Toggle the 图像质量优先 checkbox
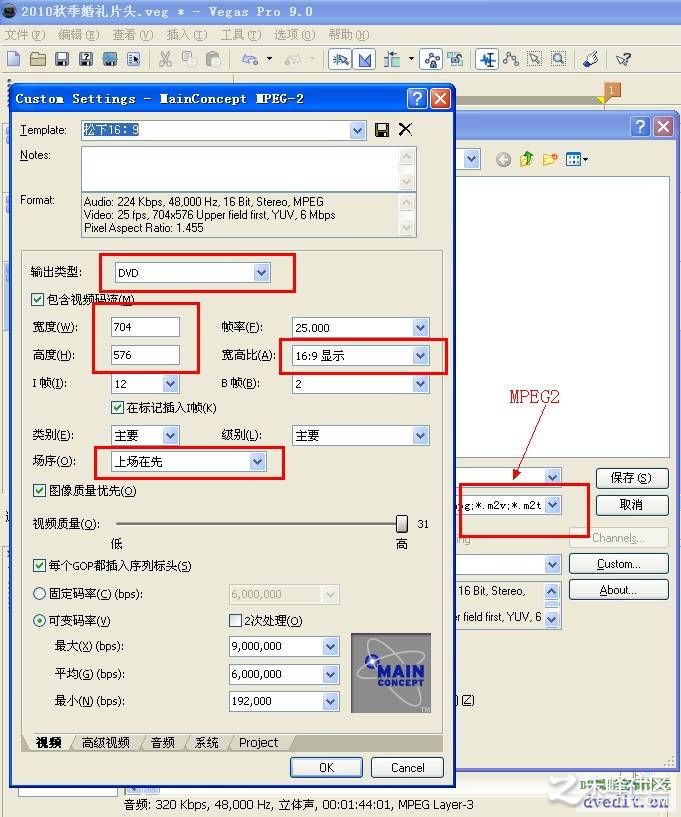Viewport: 681px width, 817px height. click(x=39, y=490)
